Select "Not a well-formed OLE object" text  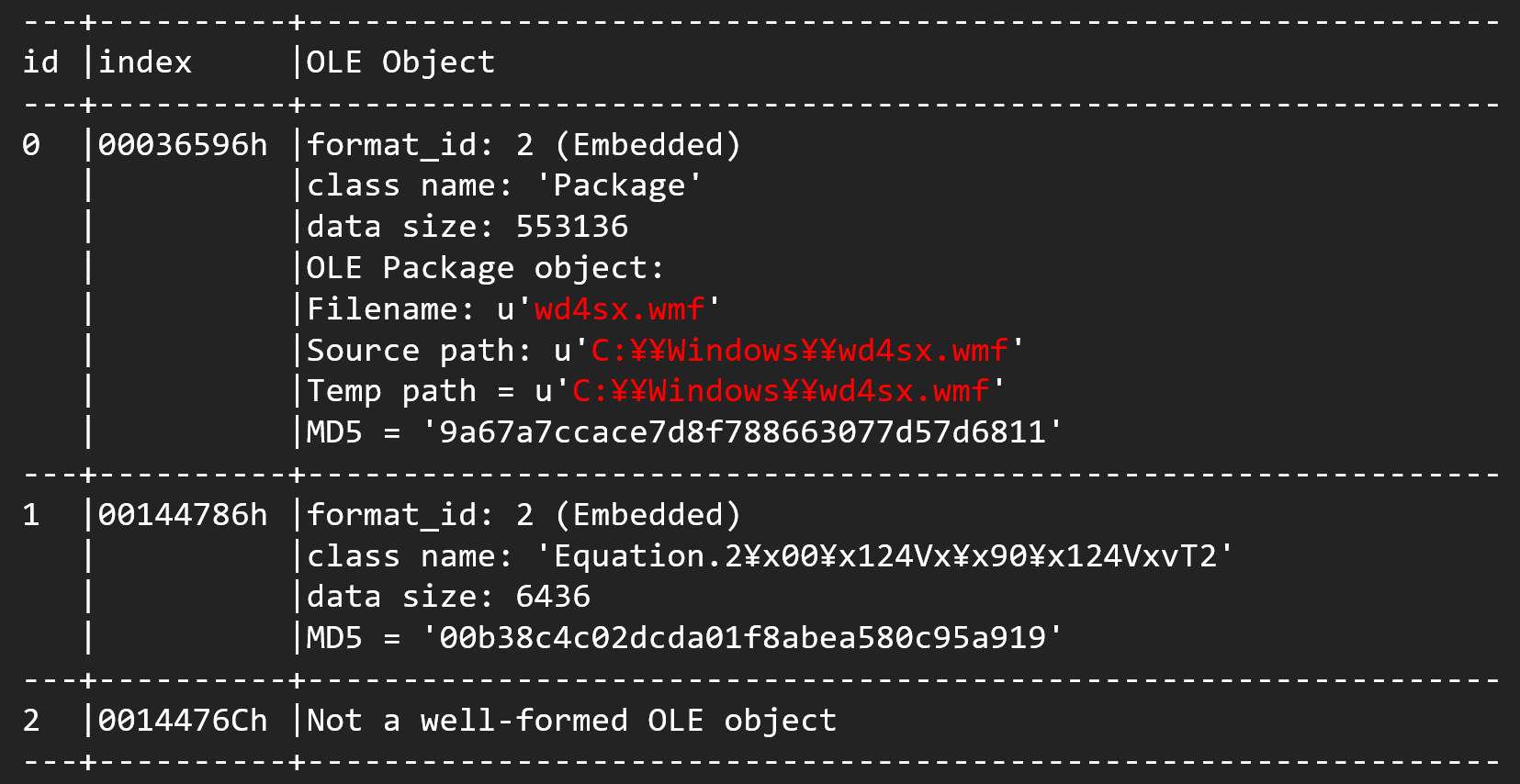[571, 721]
